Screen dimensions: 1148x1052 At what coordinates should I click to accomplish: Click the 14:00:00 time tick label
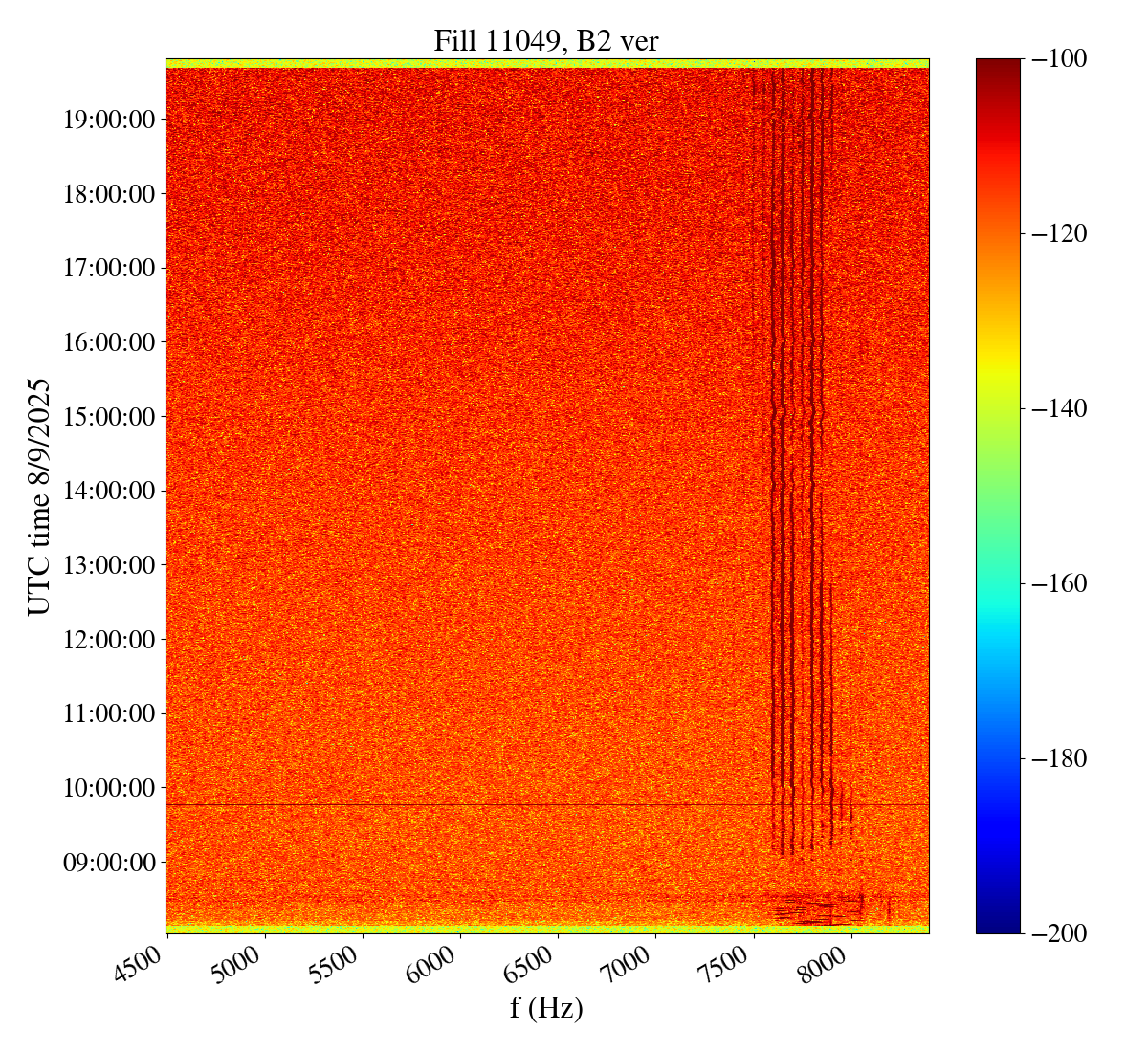[x=109, y=491]
